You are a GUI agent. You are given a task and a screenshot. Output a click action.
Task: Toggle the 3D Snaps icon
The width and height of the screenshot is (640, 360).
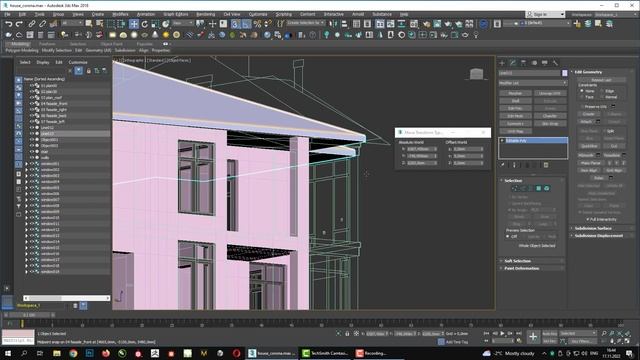(x=236, y=24)
